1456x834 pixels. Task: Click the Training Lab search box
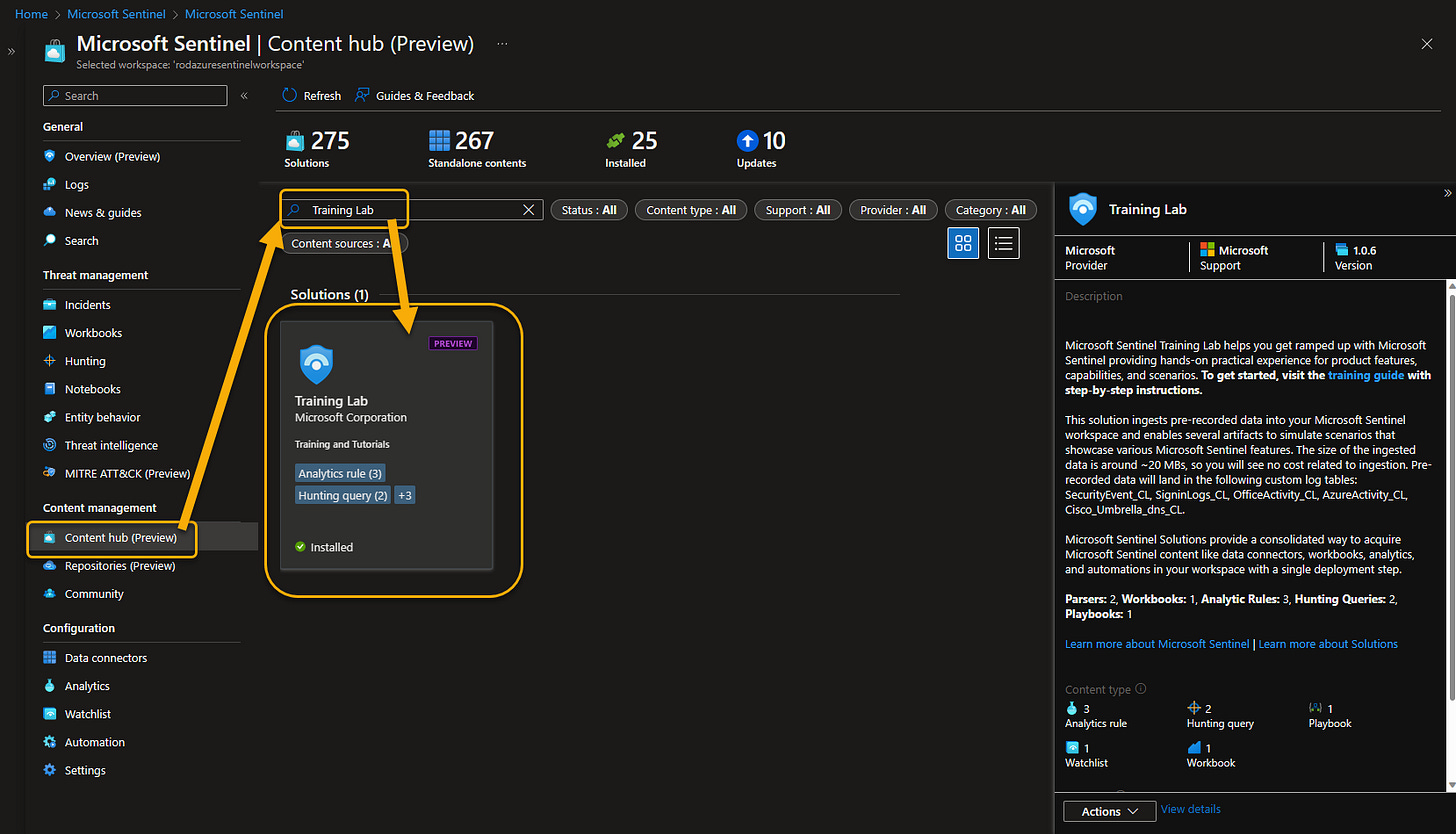point(412,210)
